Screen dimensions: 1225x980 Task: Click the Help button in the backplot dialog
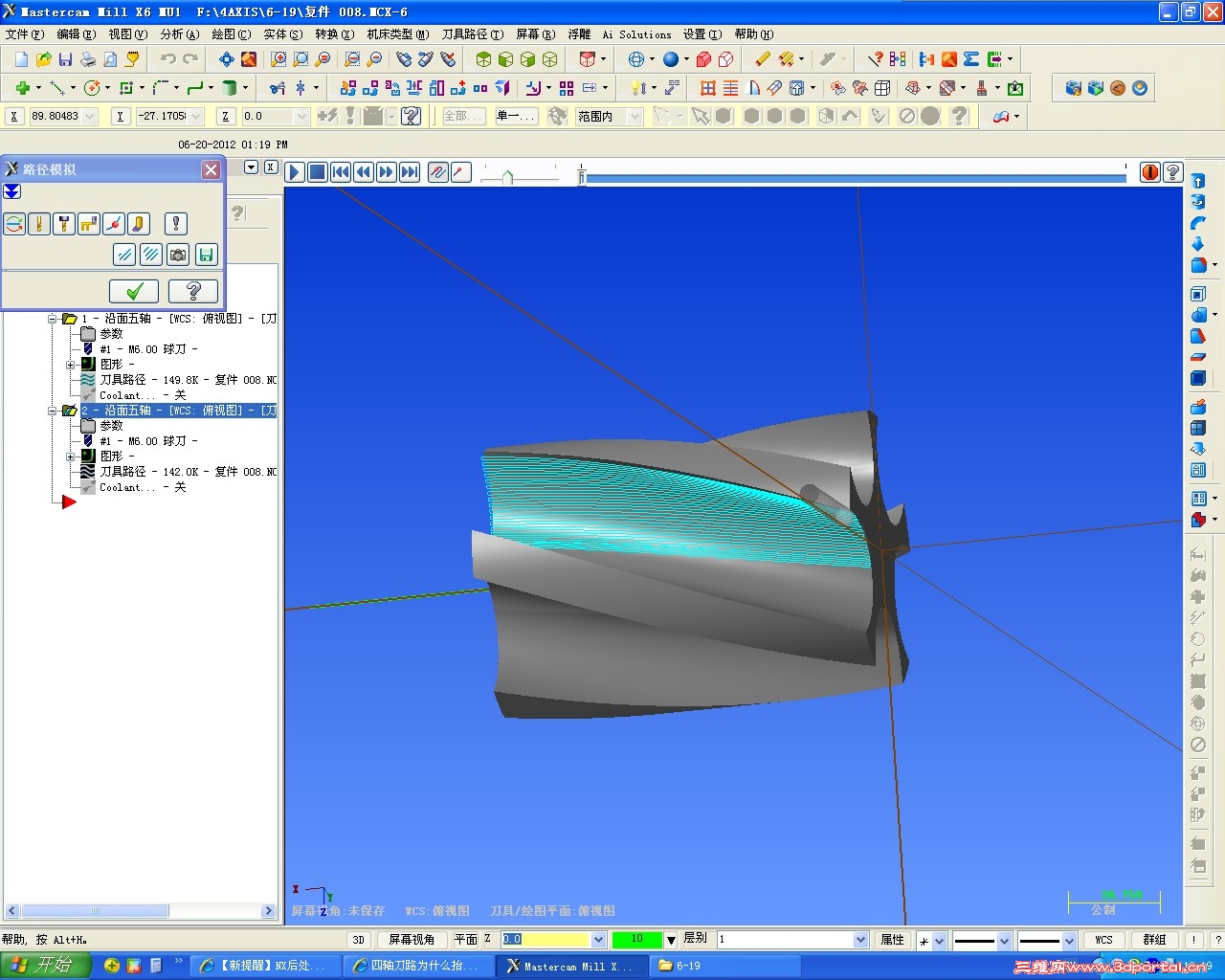point(192,291)
